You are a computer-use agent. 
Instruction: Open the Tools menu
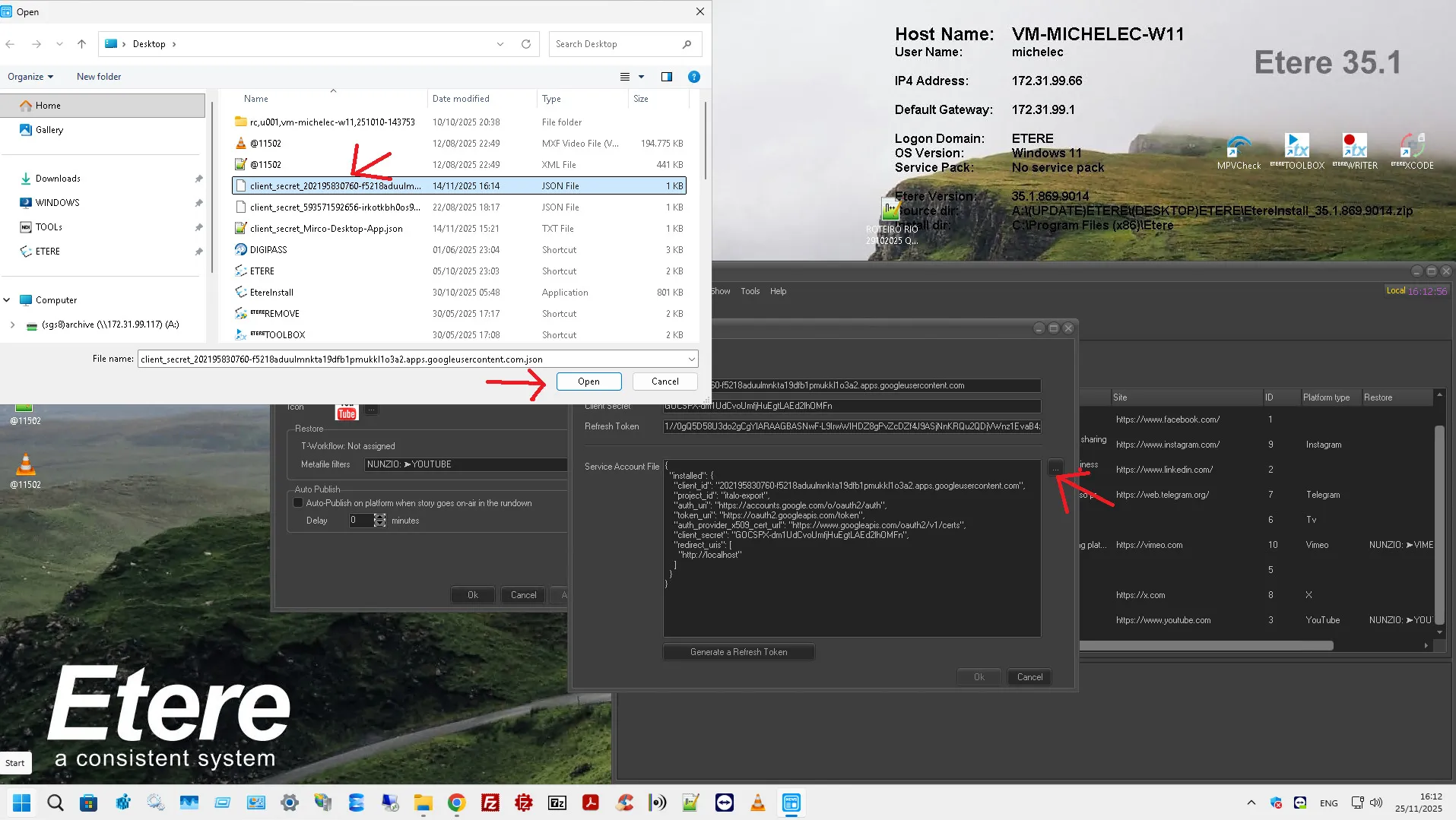point(750,291)
